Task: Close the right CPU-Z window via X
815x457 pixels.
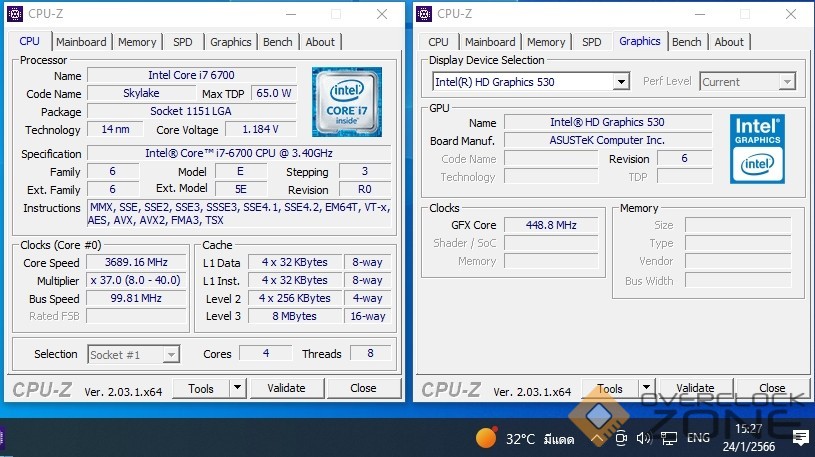Action: pos(791,14)
